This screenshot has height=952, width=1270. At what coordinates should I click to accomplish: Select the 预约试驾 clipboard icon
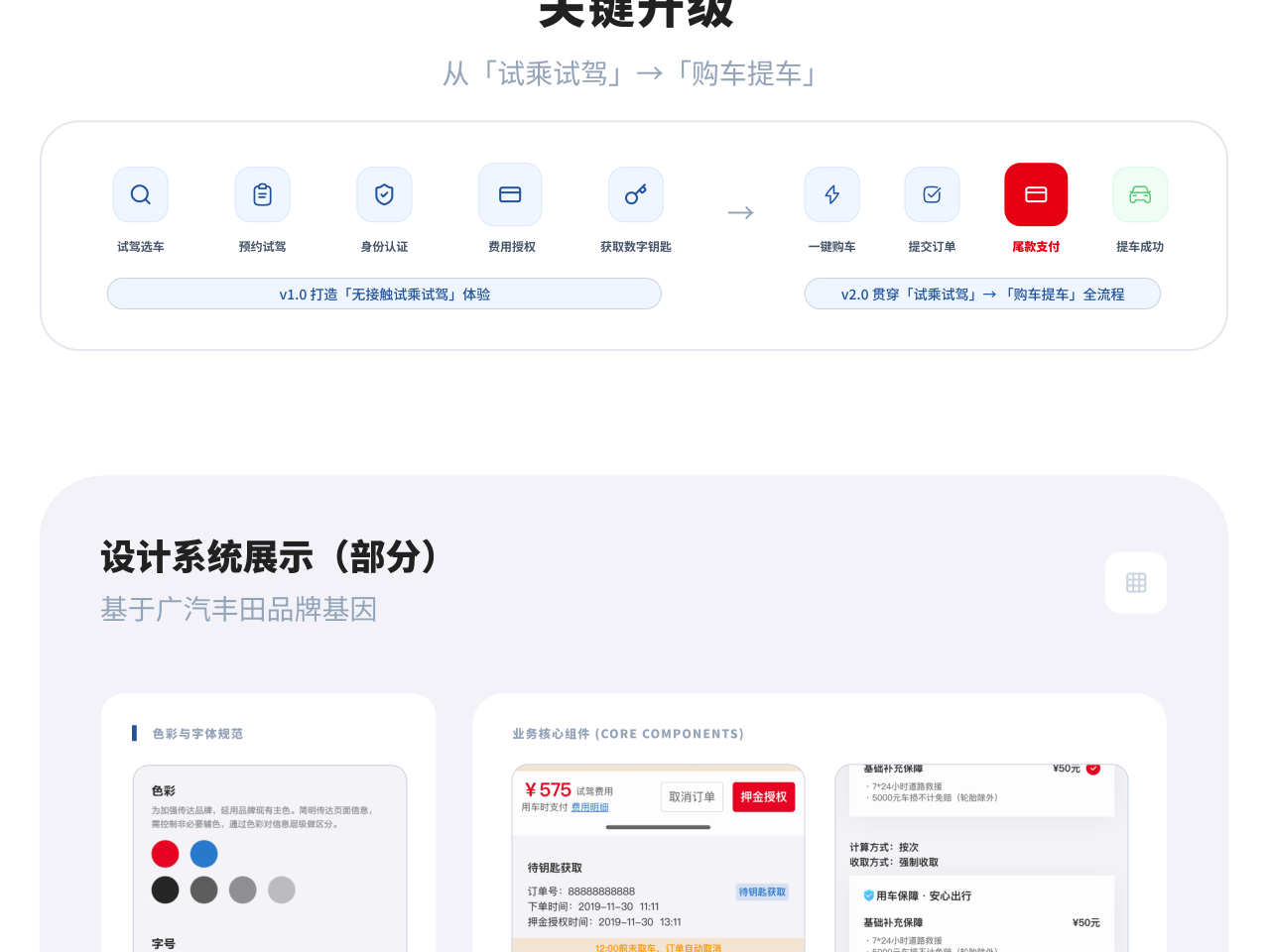263,194
